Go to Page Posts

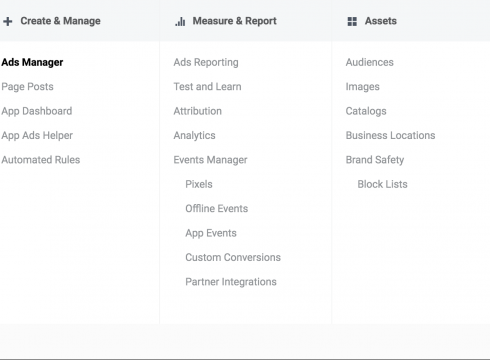[27, 87]
